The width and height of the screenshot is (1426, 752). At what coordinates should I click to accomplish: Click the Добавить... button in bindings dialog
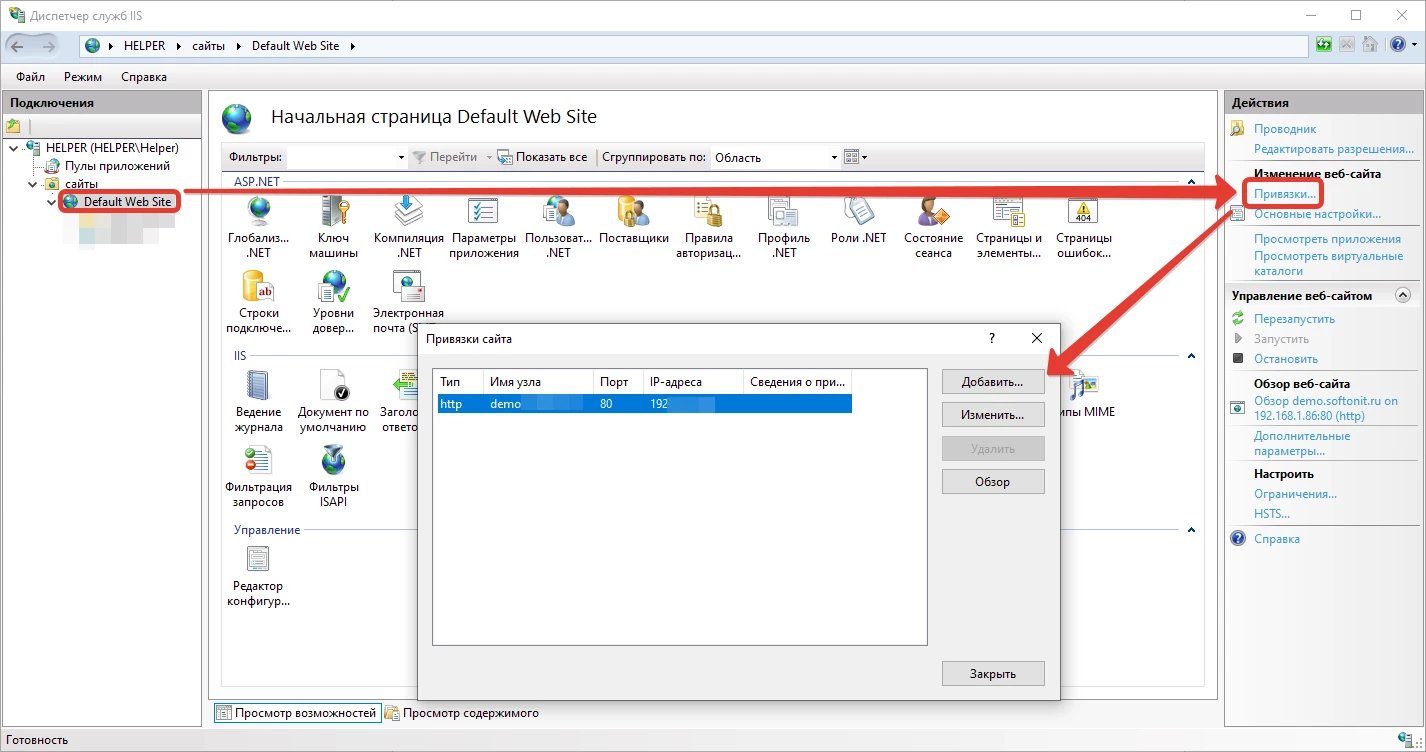point(992,382)
